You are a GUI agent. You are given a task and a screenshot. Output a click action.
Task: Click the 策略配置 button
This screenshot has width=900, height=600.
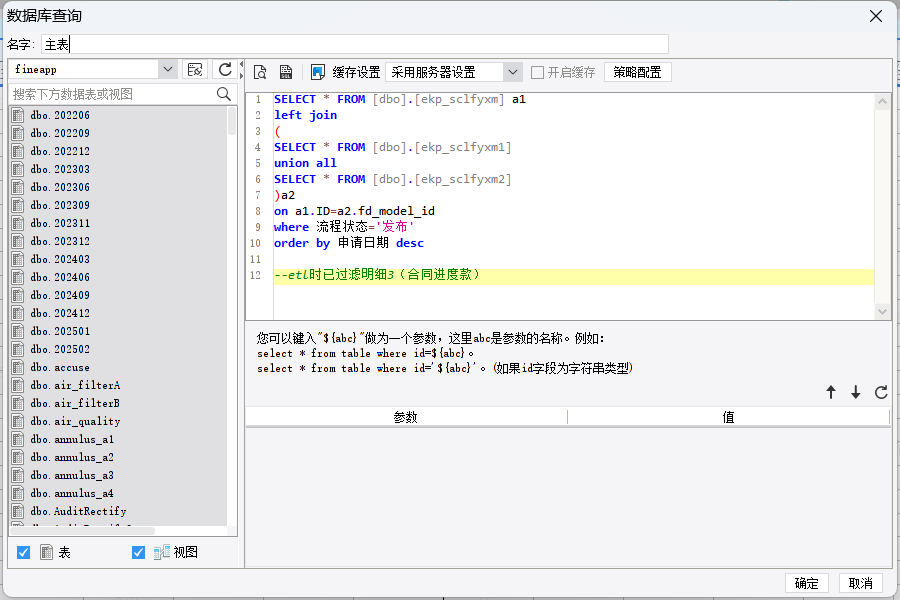(637, 72)
